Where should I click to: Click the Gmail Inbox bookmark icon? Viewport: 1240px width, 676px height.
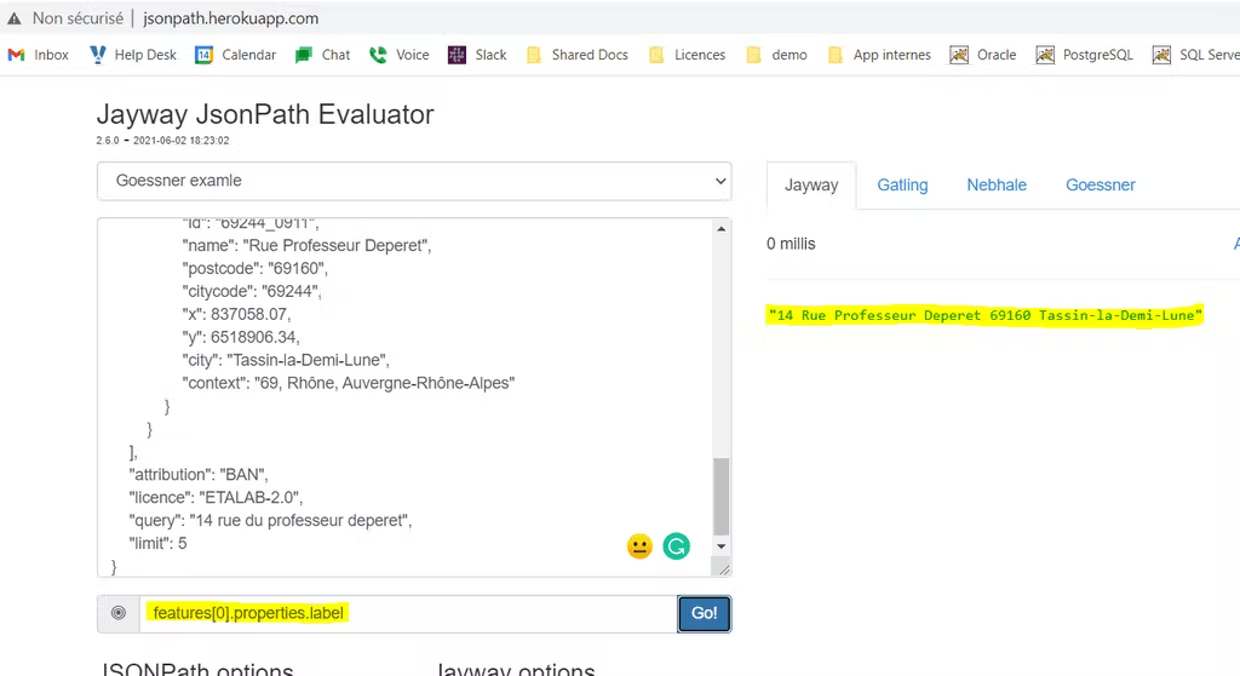pyautogui.click(x=16, y=55)
